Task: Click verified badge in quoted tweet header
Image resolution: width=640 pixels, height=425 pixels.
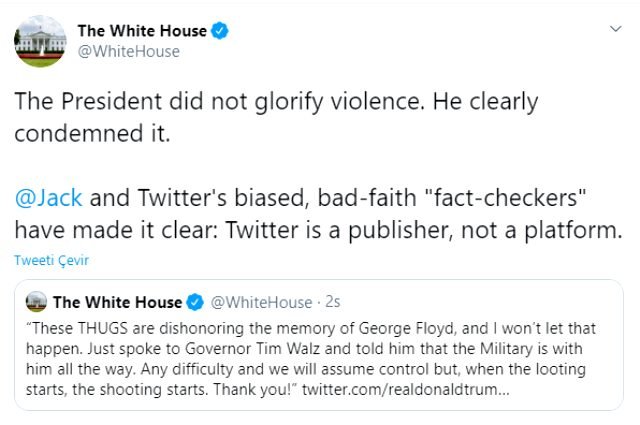Action: pyautogui.click(x=196, y=302)
